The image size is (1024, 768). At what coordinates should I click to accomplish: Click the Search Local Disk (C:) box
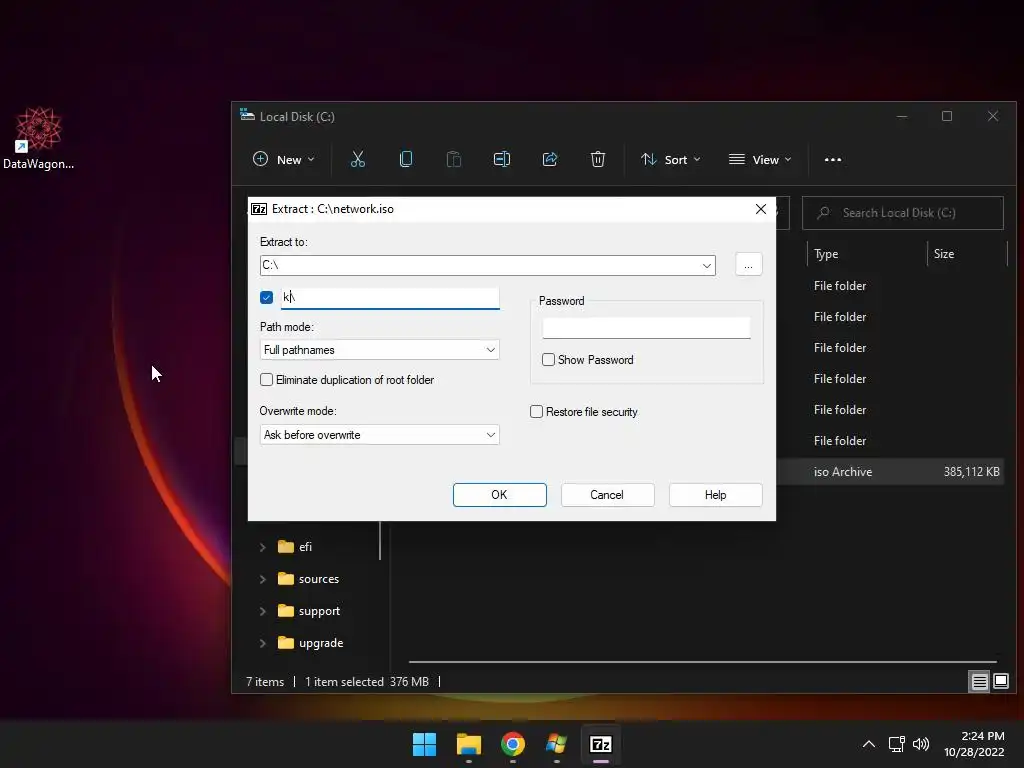903,213
